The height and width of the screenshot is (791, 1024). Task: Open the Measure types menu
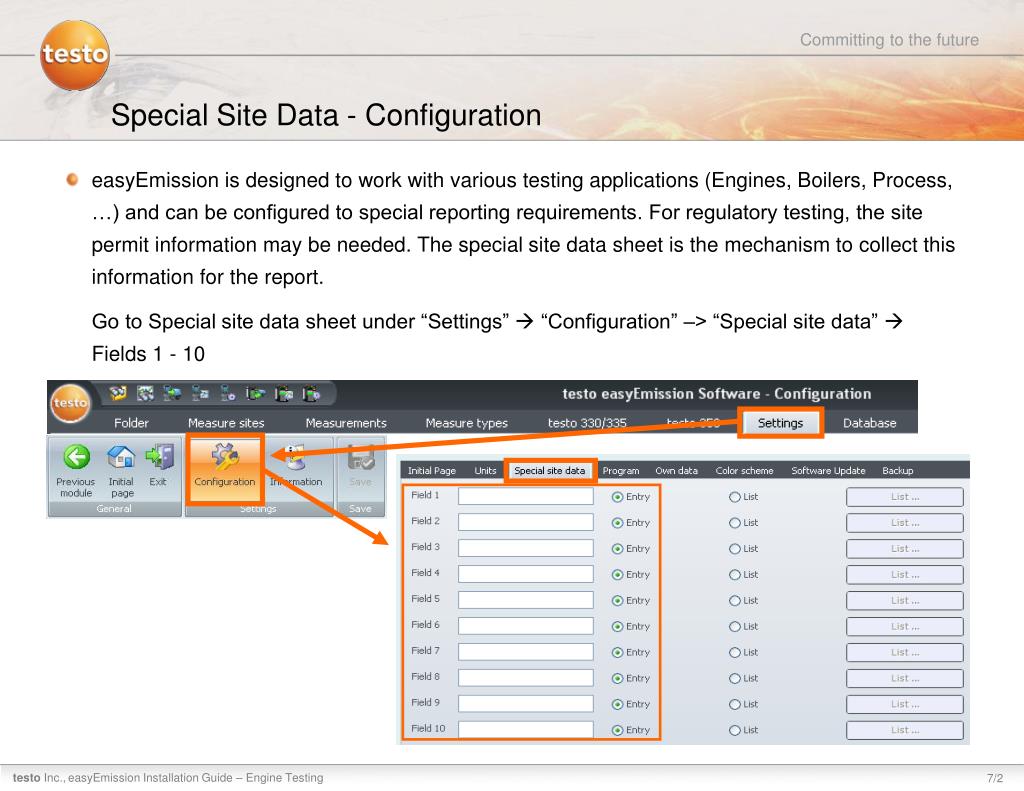(x=466, y=423)
